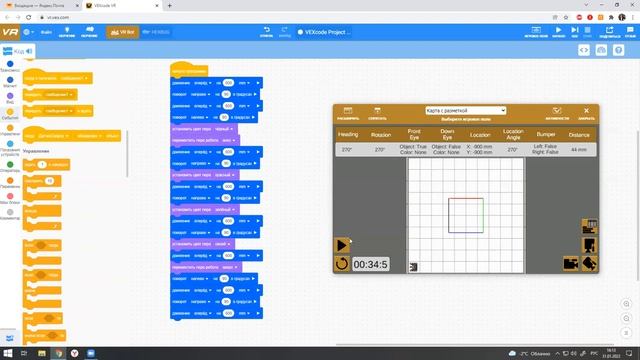Select the Комментарии gray block category
640x360 pixels.
pyautogui.click(x=10, y=214)
